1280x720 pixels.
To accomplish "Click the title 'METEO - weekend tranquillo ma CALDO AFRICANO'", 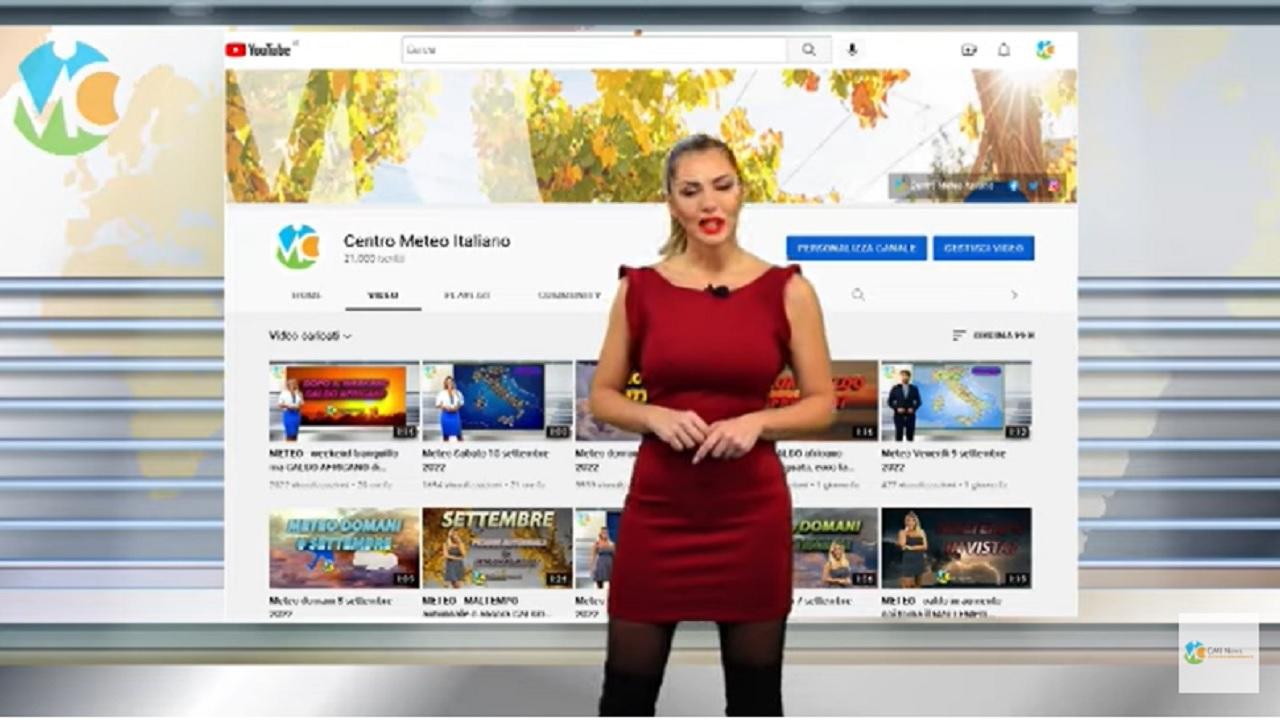I will coord(335,459).
